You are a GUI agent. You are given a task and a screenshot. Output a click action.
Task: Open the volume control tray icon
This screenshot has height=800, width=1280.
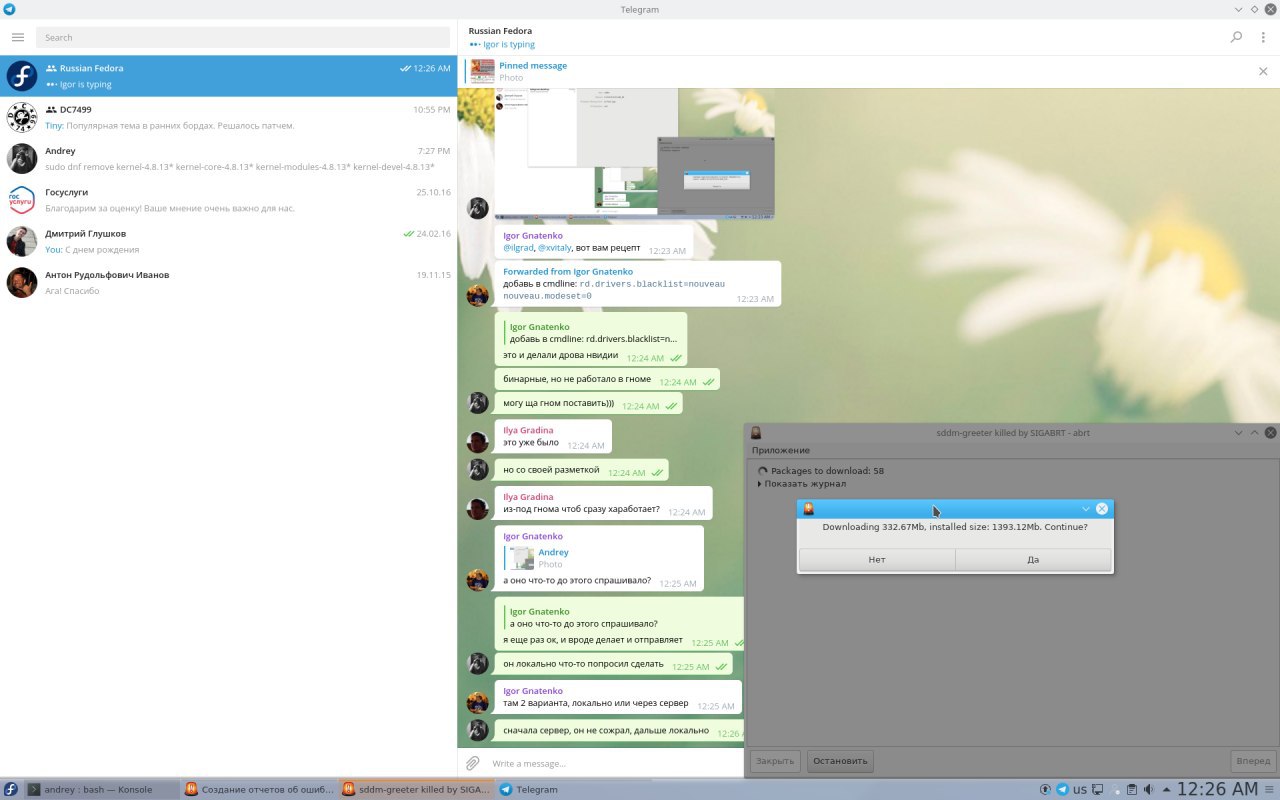(x=1148, y=789)
